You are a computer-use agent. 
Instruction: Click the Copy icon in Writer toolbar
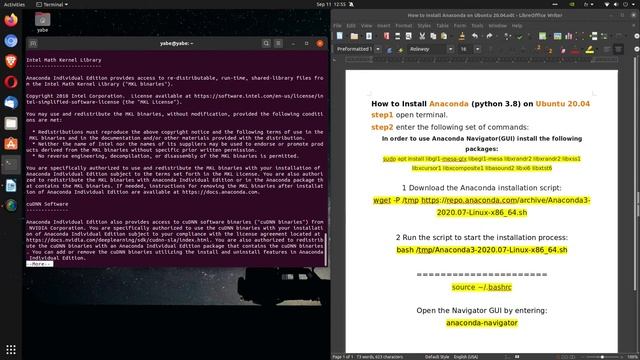[x=433, y=36]
